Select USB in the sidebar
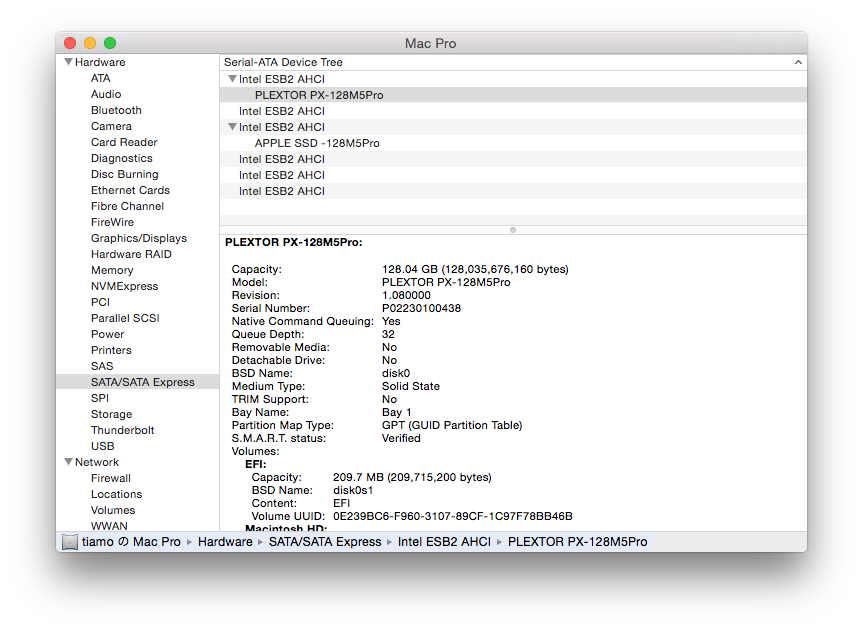Screen dimensions: 863x632 pos(102,445)
